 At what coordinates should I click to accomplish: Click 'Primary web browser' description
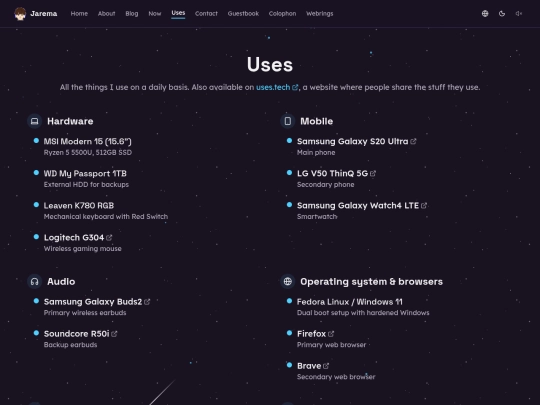(x=332, y=345)
